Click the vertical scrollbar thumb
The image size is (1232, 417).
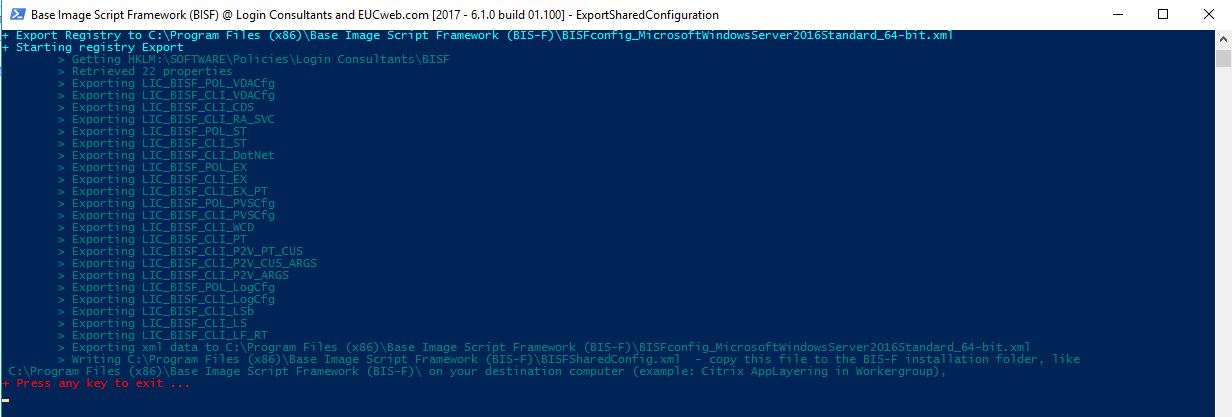(1223, 56)
